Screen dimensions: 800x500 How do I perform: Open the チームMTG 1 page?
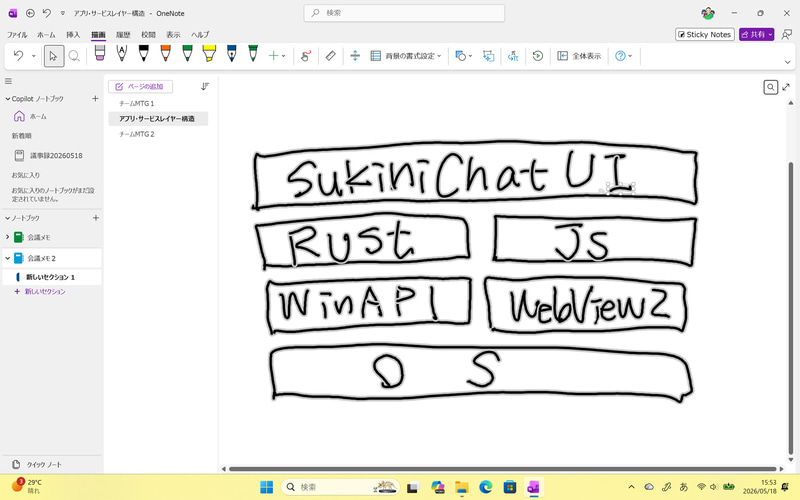click(x=158, y=104)
